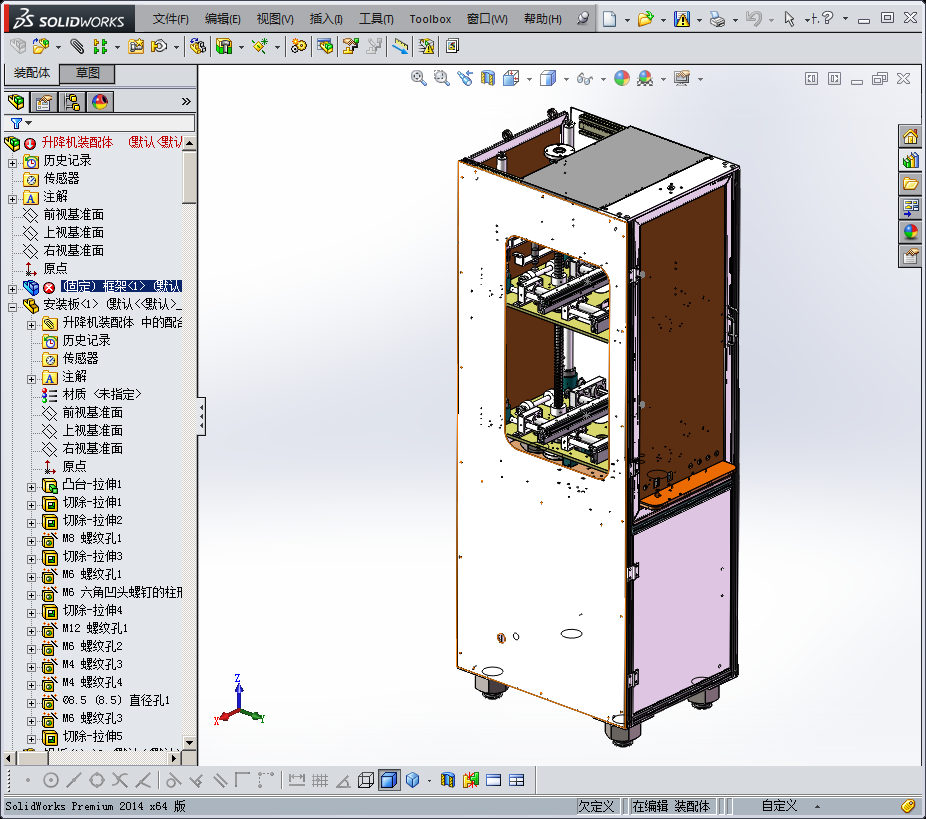Expand the M12 螺纹孔1 feature node
This screenshot has height=819, width=926.
point(31,631)
